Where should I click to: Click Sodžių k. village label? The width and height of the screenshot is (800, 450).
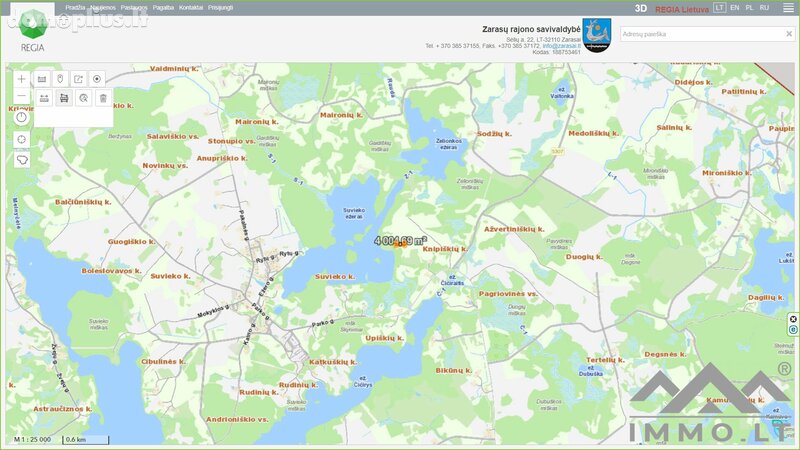point(494,134)
